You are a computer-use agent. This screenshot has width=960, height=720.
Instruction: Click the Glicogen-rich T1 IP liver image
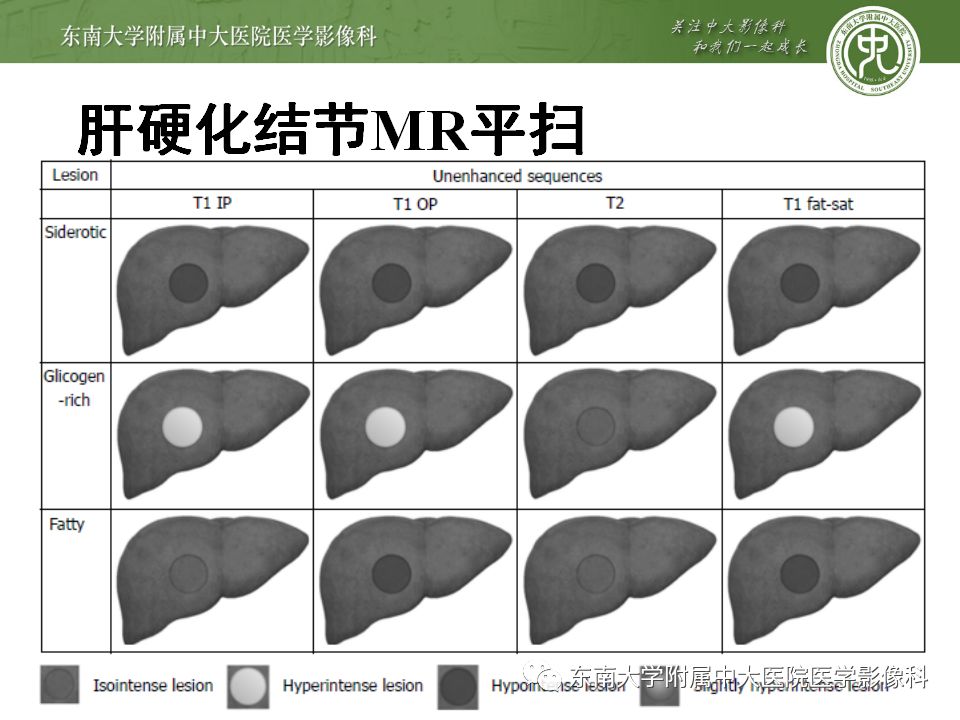coord(212,434)
